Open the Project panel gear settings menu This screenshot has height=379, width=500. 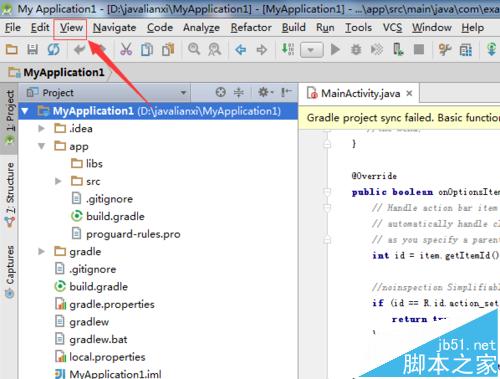[x=266, y=92]
